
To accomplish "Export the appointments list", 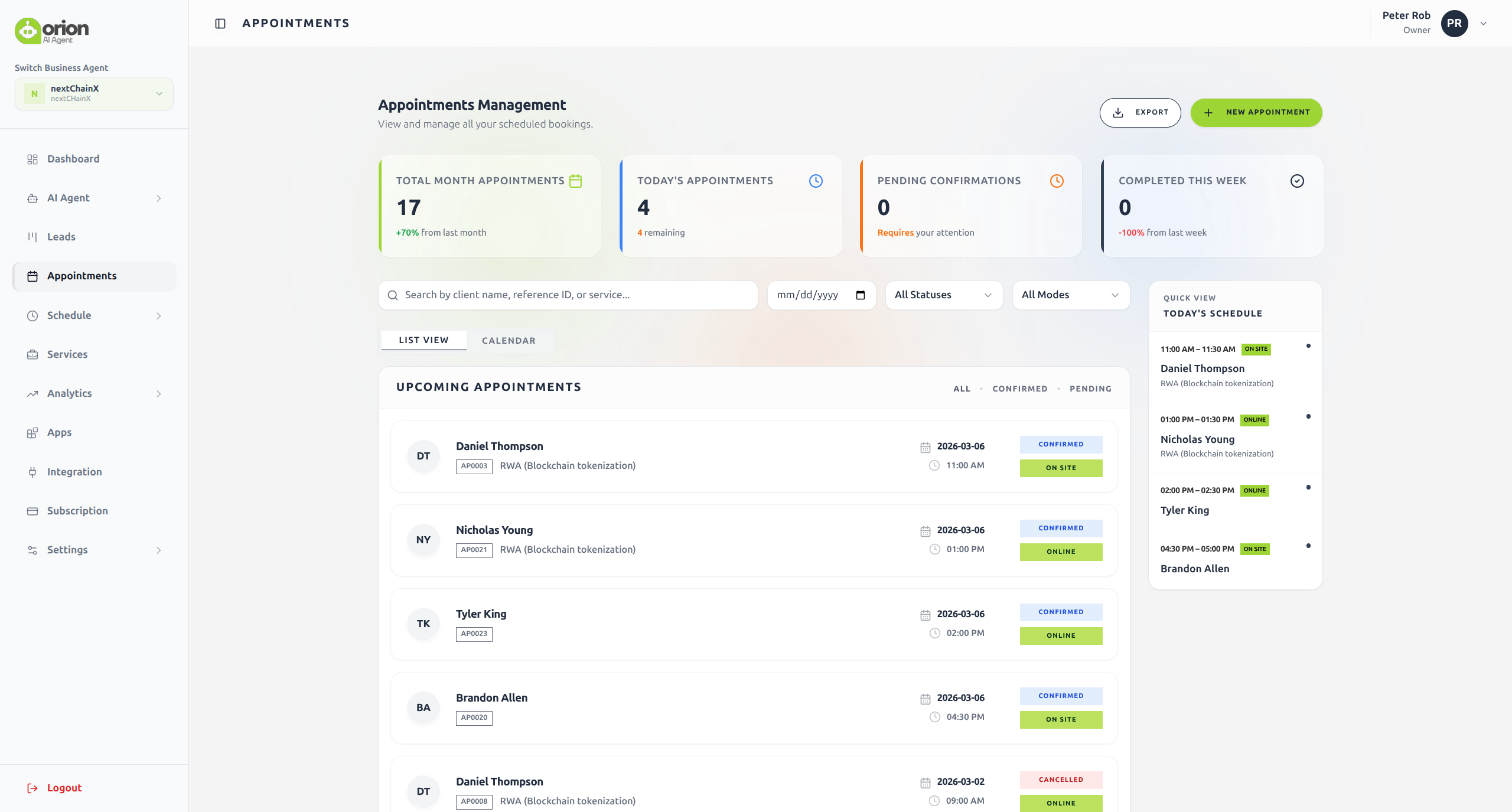I will [x=1140, y=112].
